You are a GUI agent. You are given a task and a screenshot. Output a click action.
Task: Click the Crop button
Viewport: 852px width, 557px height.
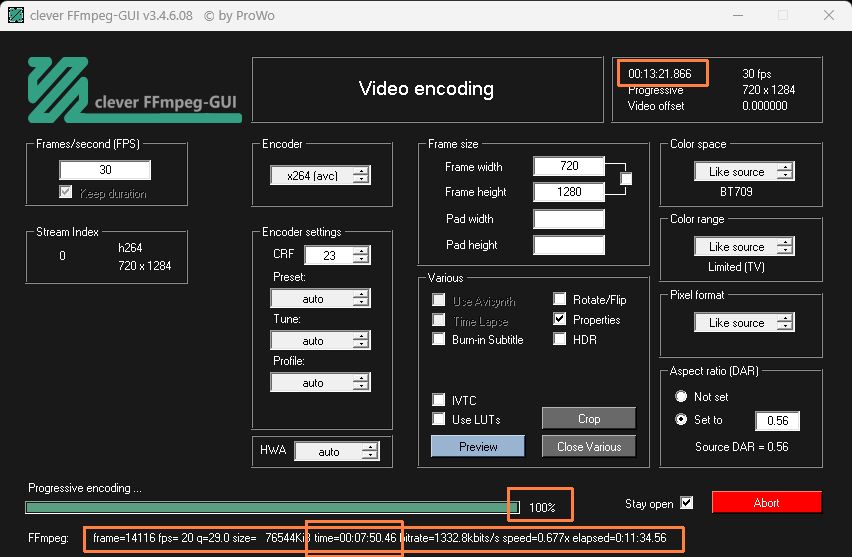click(588, 418)
